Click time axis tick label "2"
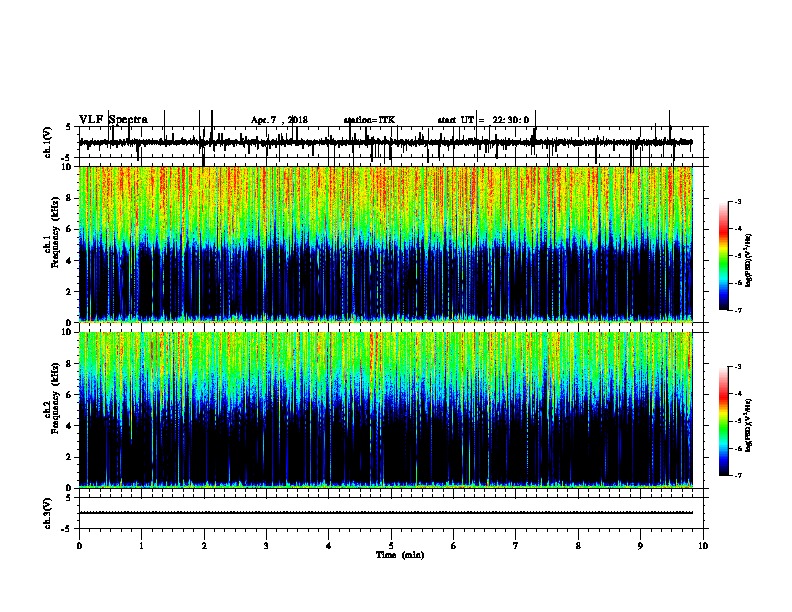This screenshot has width=792, height=612. 204,546
